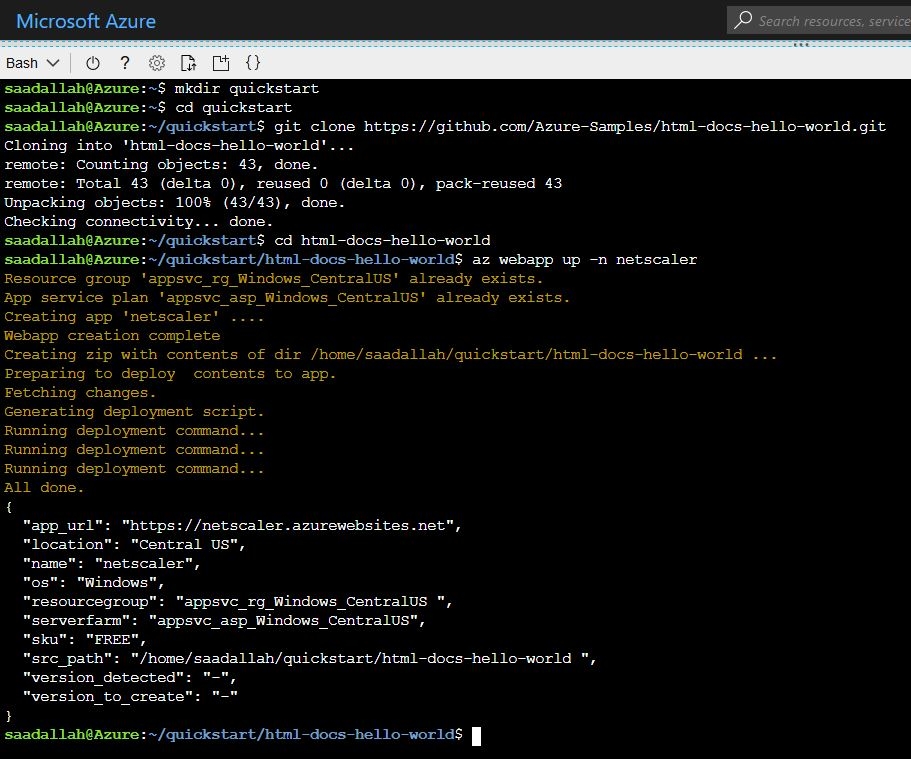Click the Cloud Shell resize handle dots
Screen dimensions: 911x759
point(801,44)
